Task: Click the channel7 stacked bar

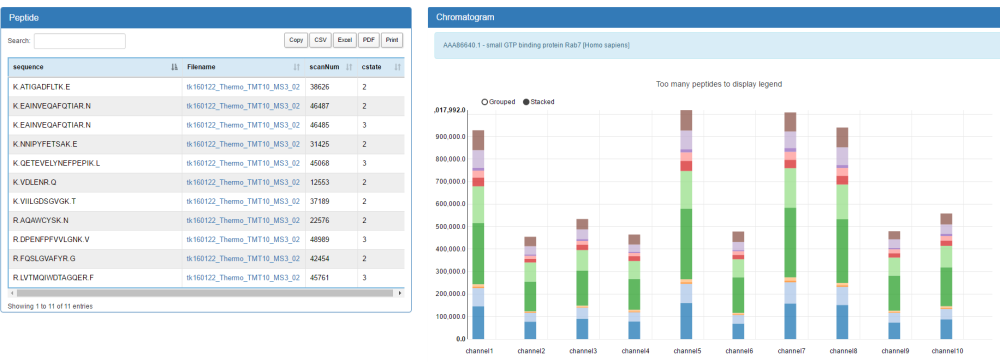Action: point(790,226)
